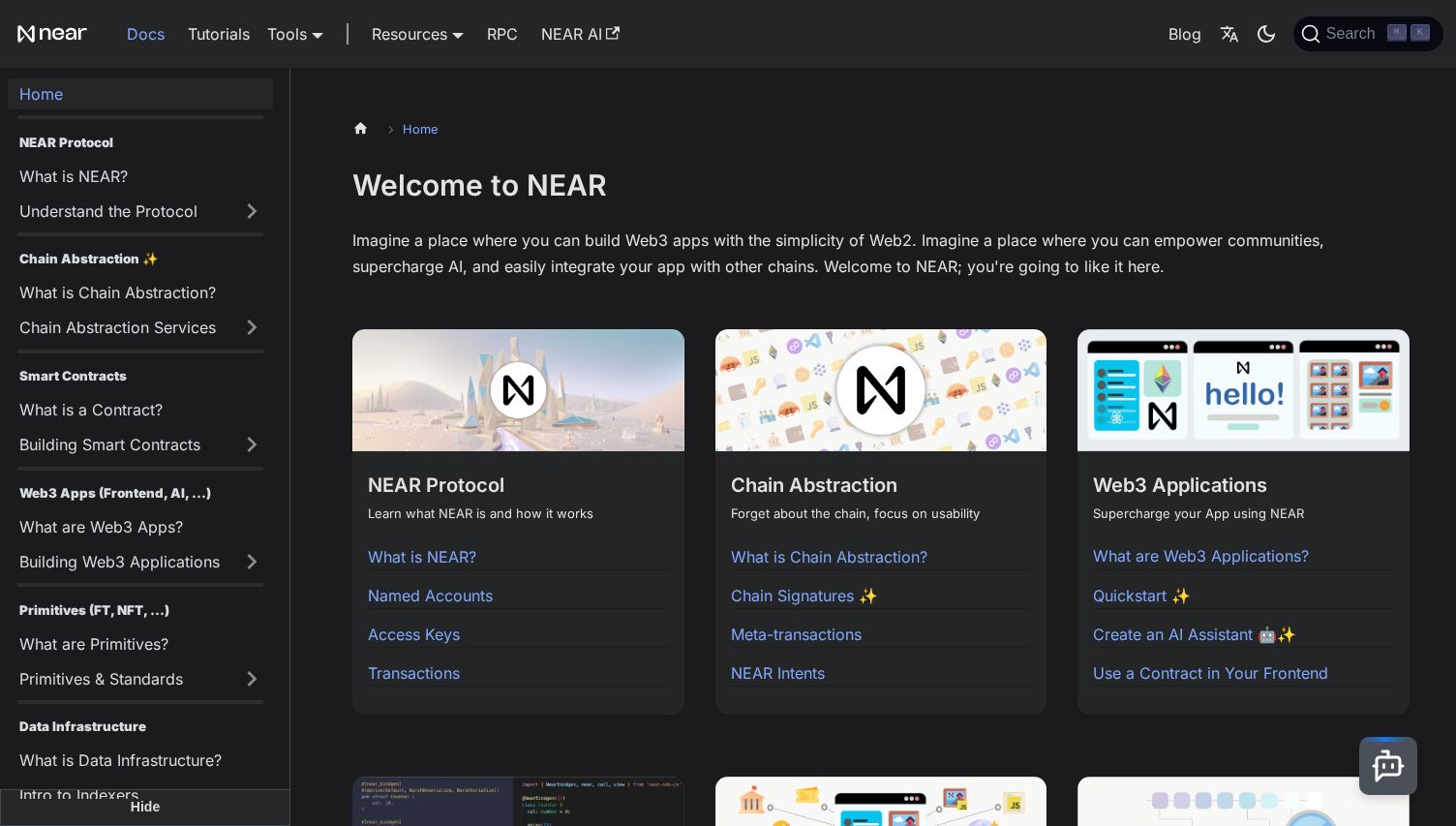Image resolution: width=1456 pixels, height=826 pixels.
Task: Click the Smart Contracts sidebar section label
Action: click(x=73, y=376)
